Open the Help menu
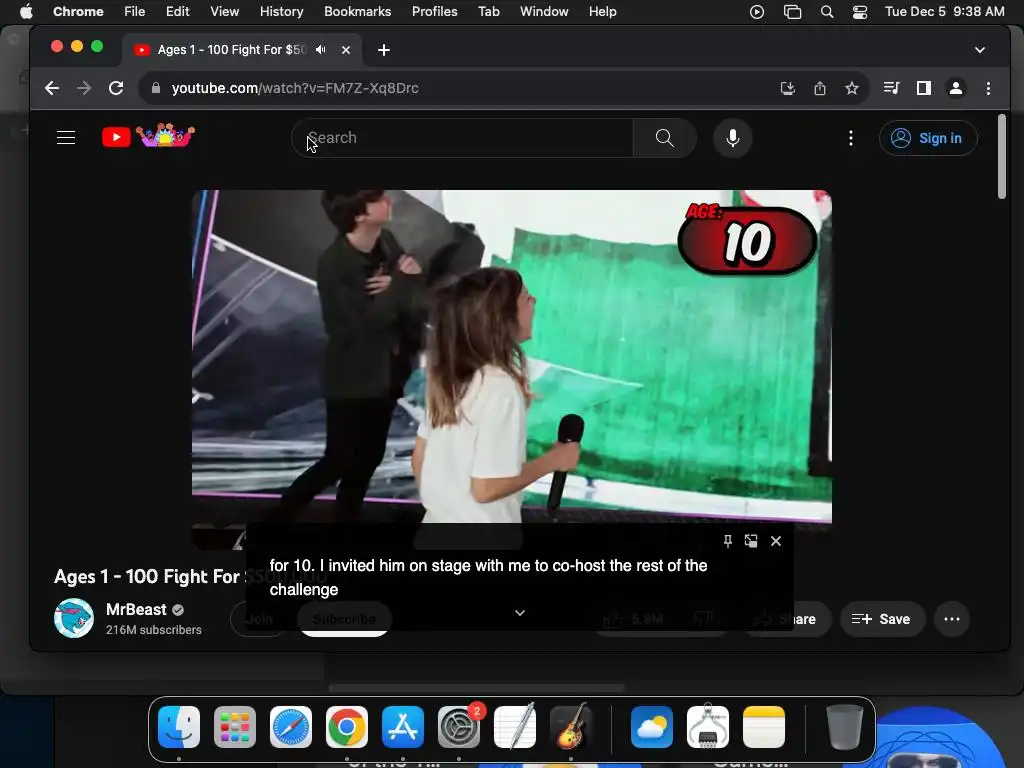 602,12
